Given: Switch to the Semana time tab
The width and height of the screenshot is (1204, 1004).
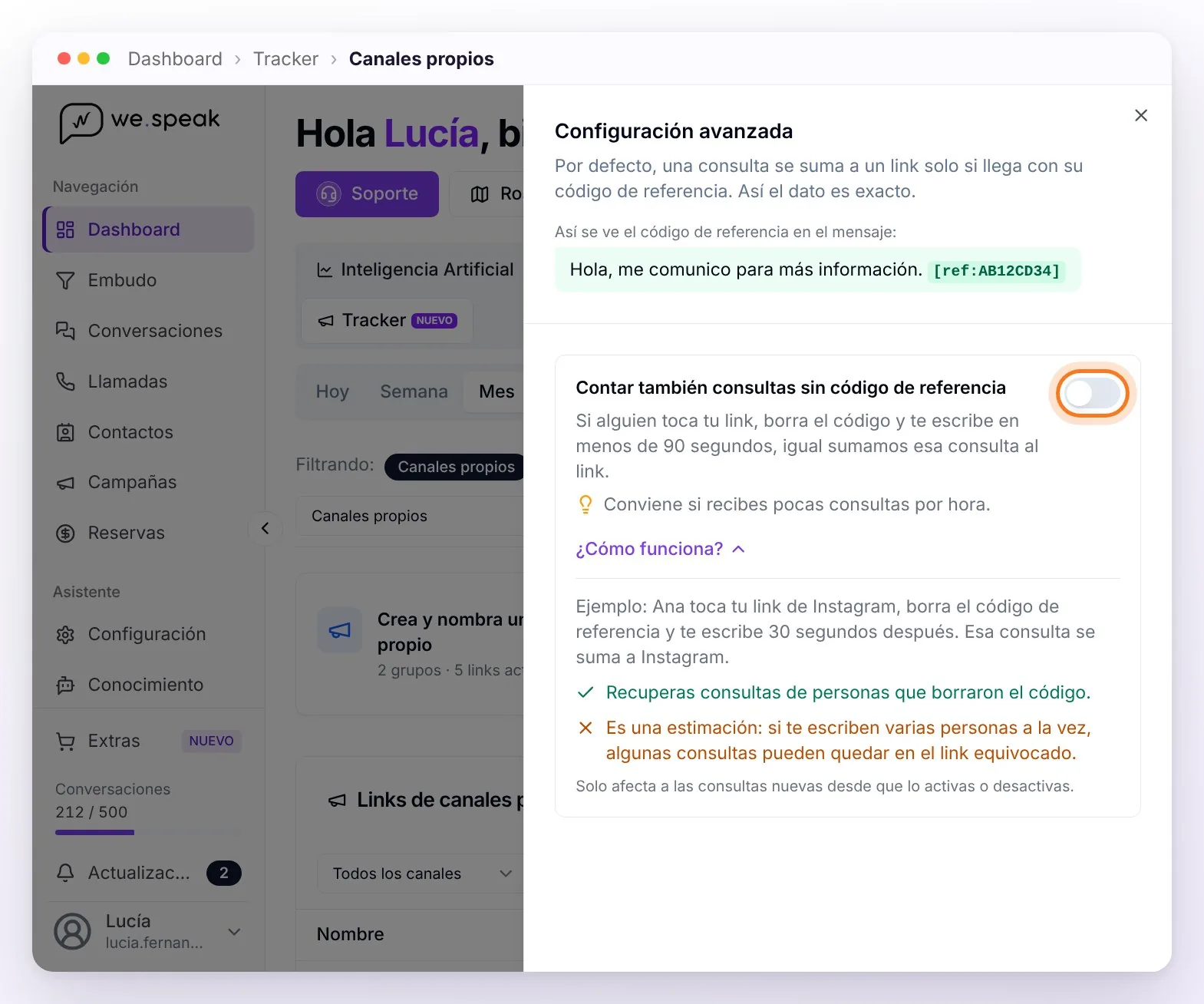Looking at the screenshot, I should point(414,391).
